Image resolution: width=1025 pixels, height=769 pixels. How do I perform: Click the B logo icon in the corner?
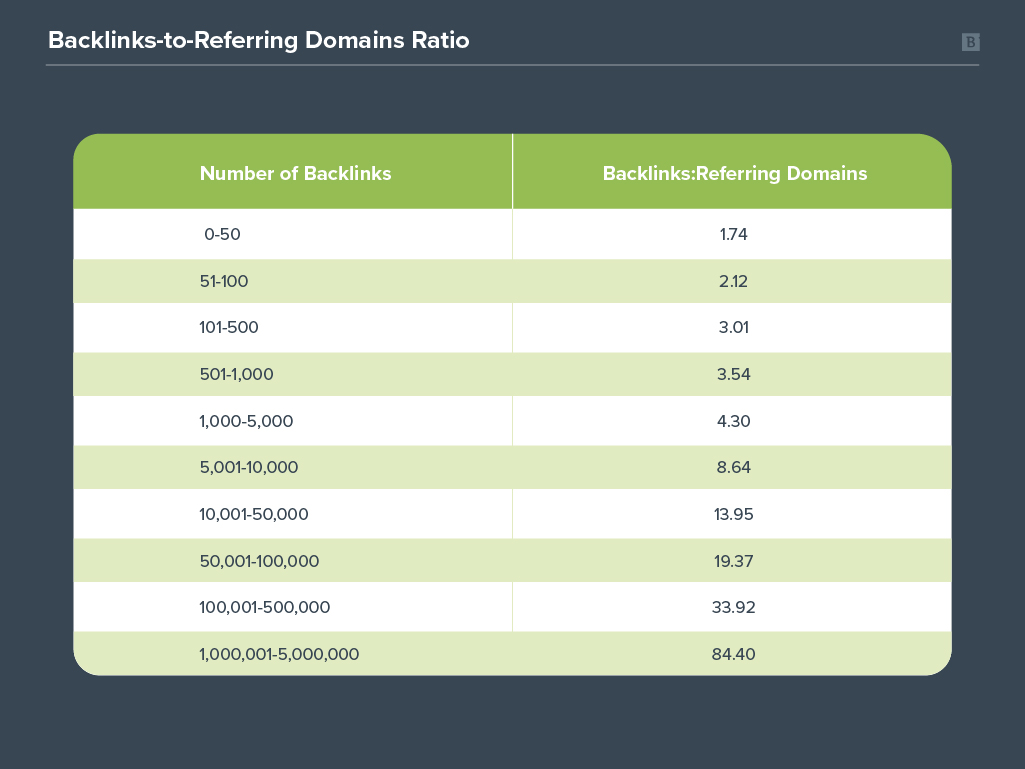970,42
